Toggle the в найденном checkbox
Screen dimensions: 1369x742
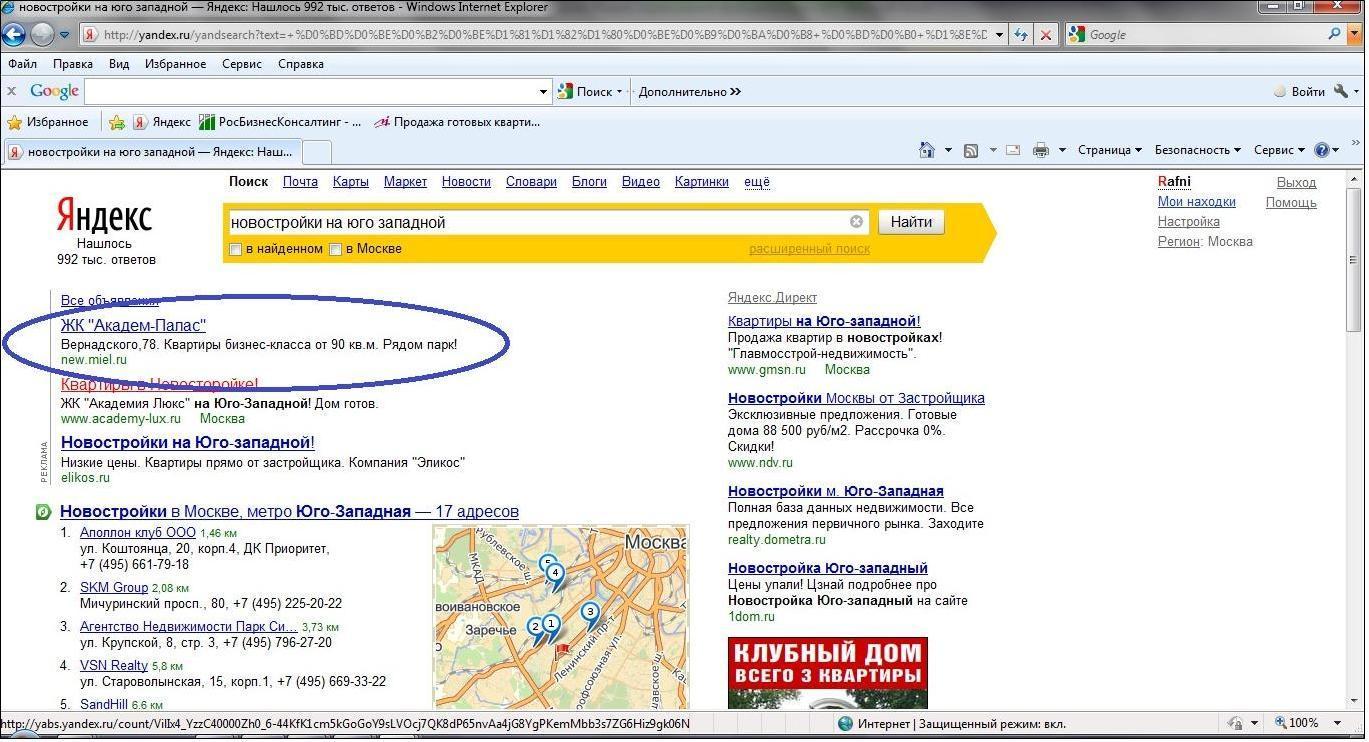[236, 249]
